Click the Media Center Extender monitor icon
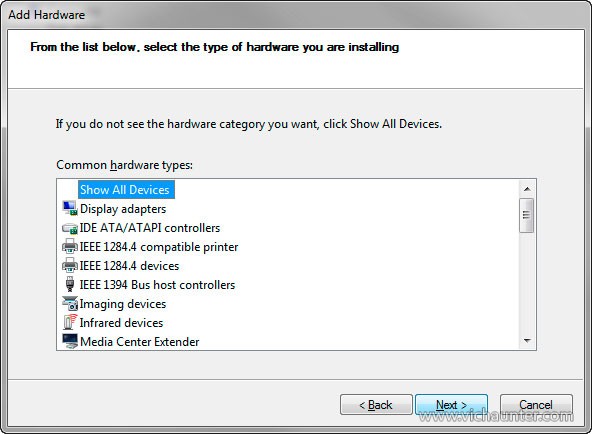This screenshot has height=434, width=592. pyautogui.click(x=70, y=341)
